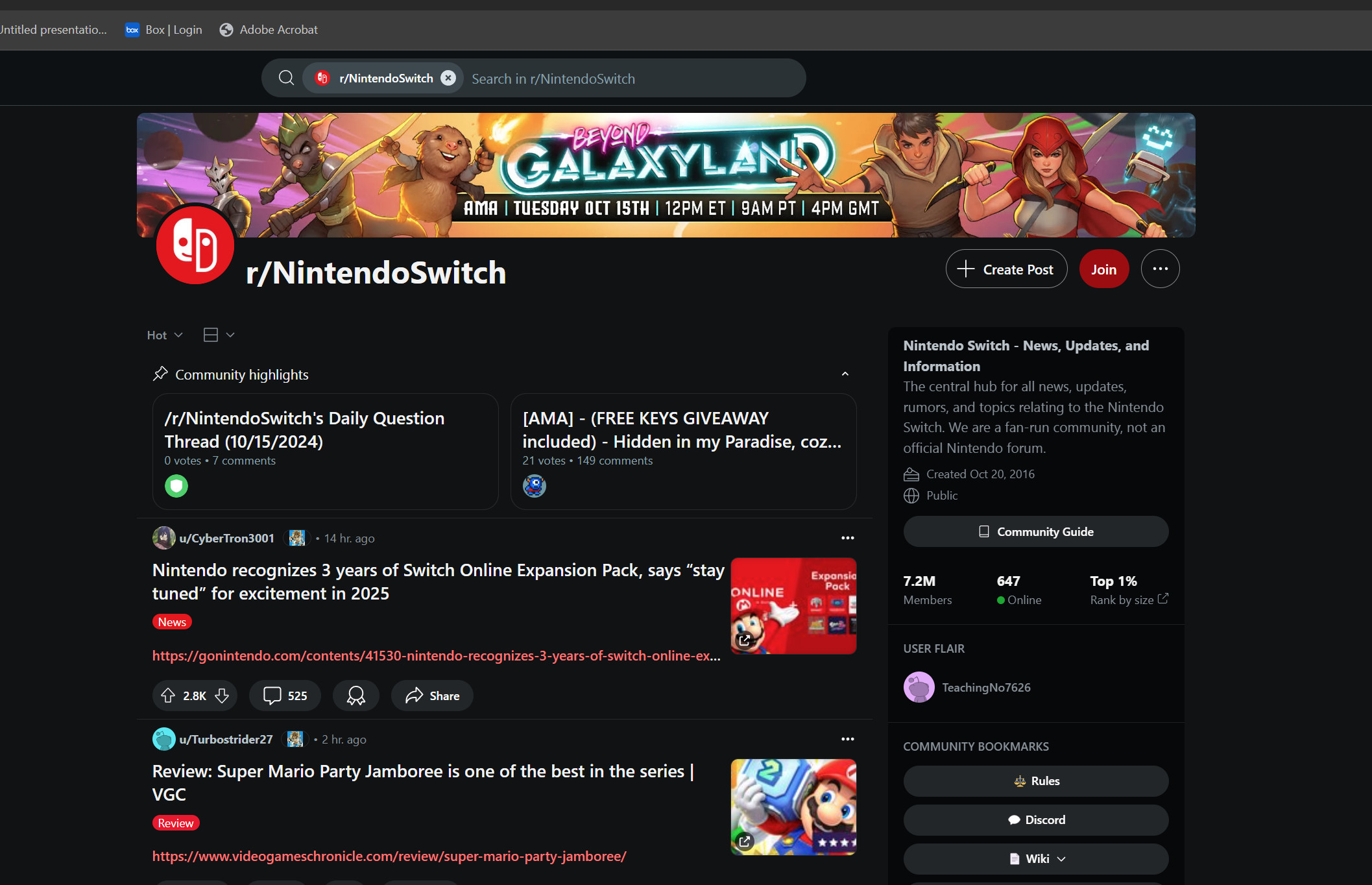Open the Hot sort dropdown

[x=165, y=335]
